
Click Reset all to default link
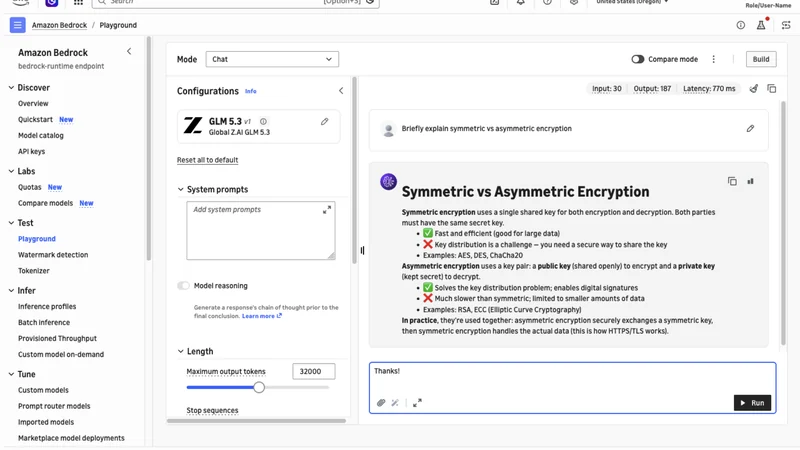click(208, 160)
